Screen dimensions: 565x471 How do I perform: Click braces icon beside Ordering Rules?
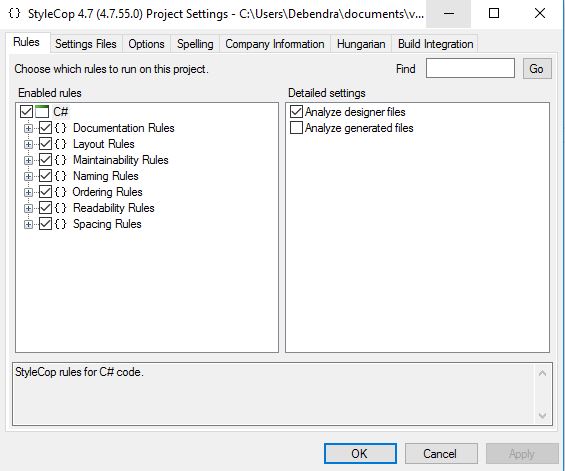pyautogui.click(x=61, y=192)
